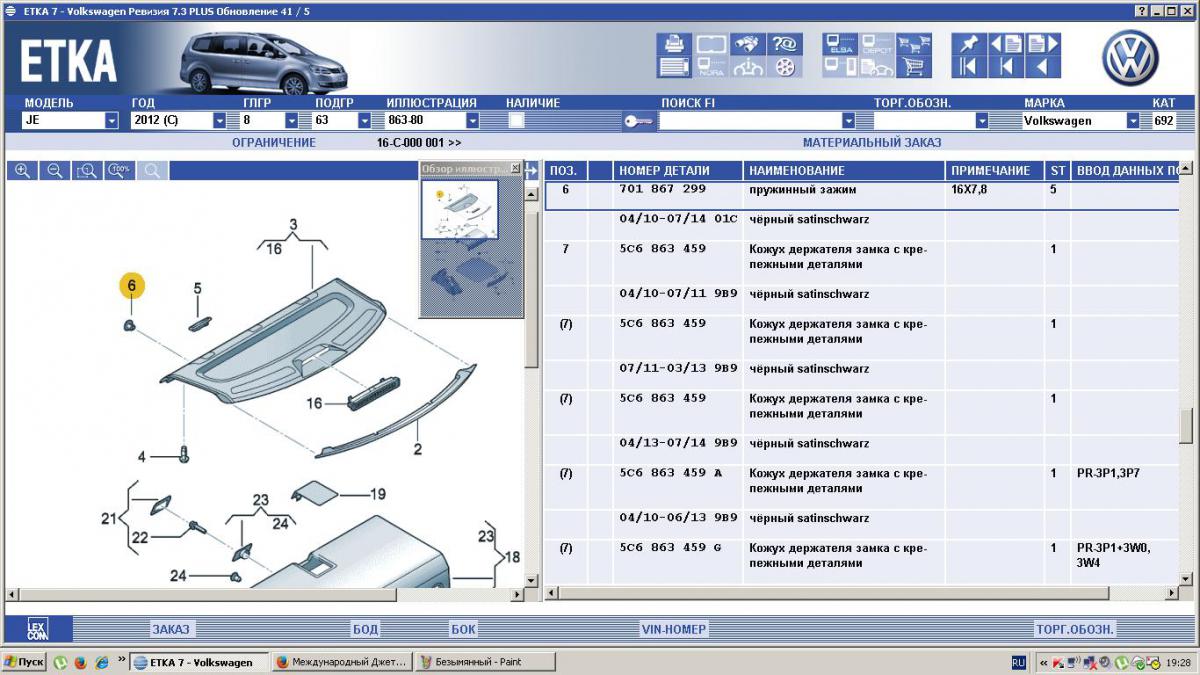The image size is (1200, 675).
Task: Click the КАТ field showing 692
Action: tap(1166, 121)
